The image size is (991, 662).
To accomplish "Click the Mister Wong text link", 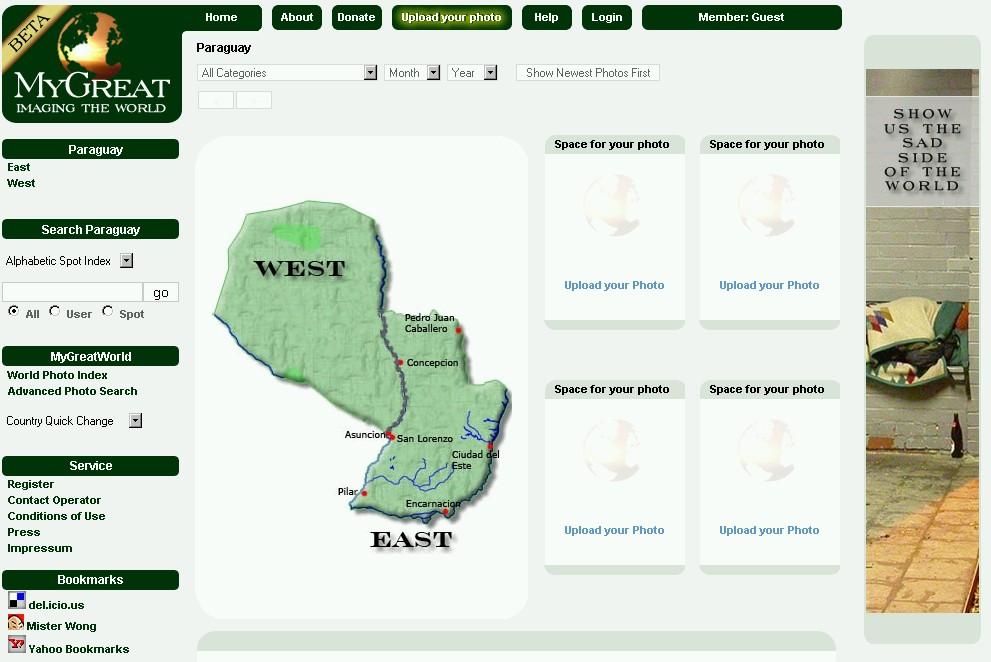I will tap(61, 626).
